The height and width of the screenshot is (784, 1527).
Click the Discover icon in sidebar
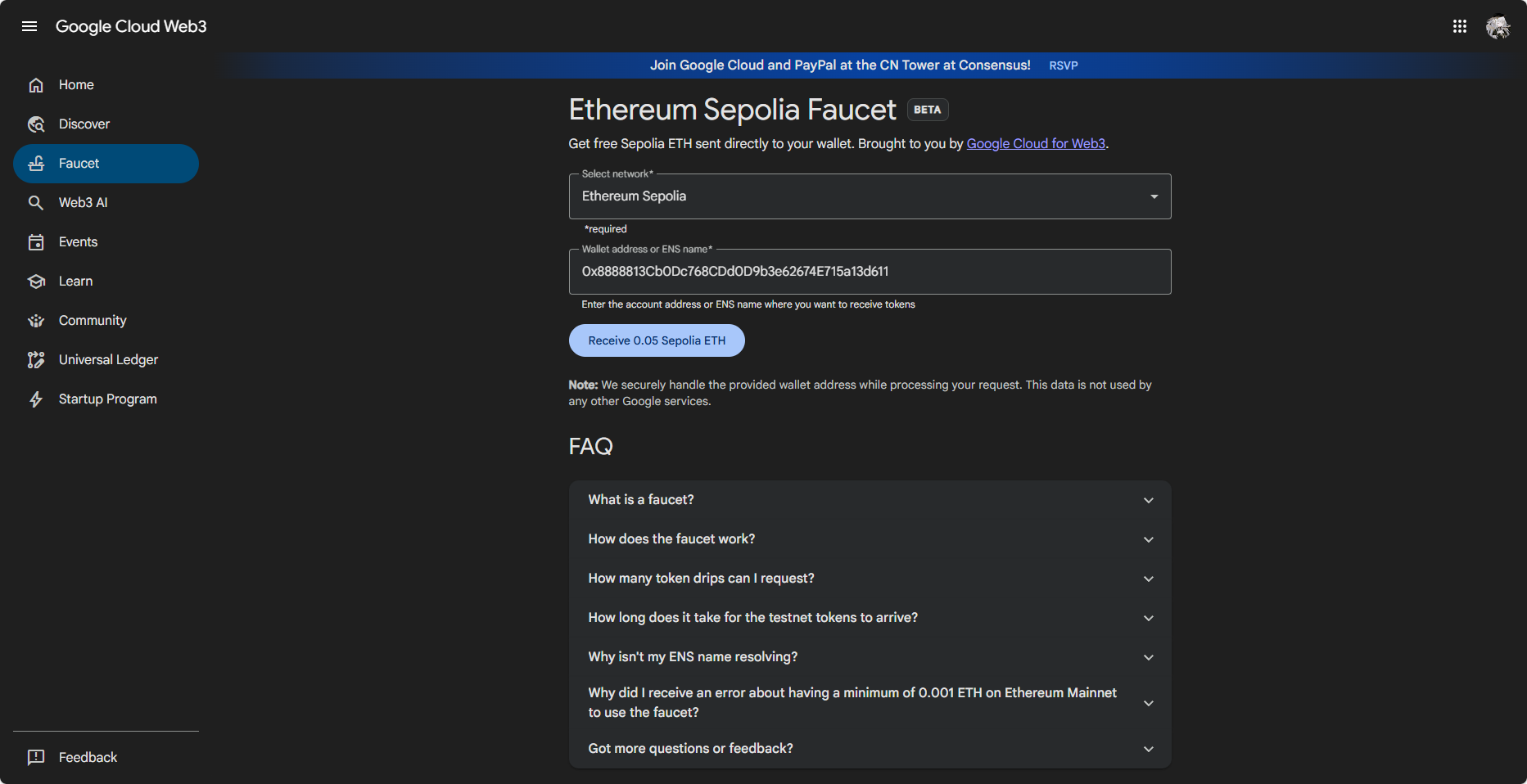click(36, 124)
